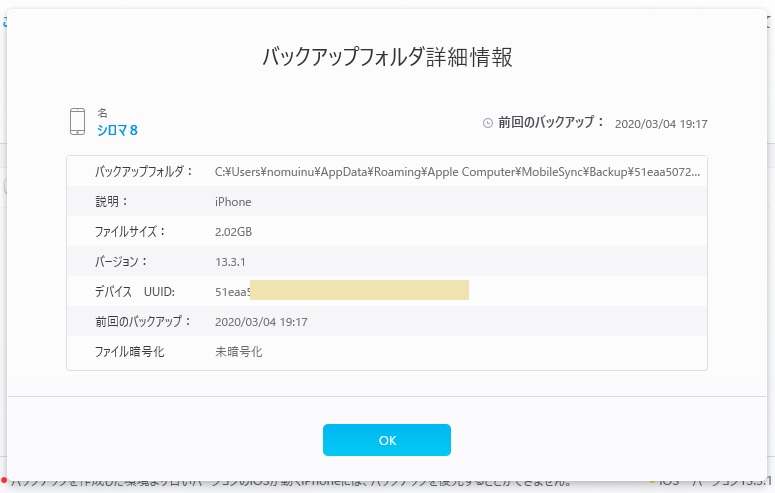Click the ファイルサイズ： label
775x493 pixels.
(129, 231)
